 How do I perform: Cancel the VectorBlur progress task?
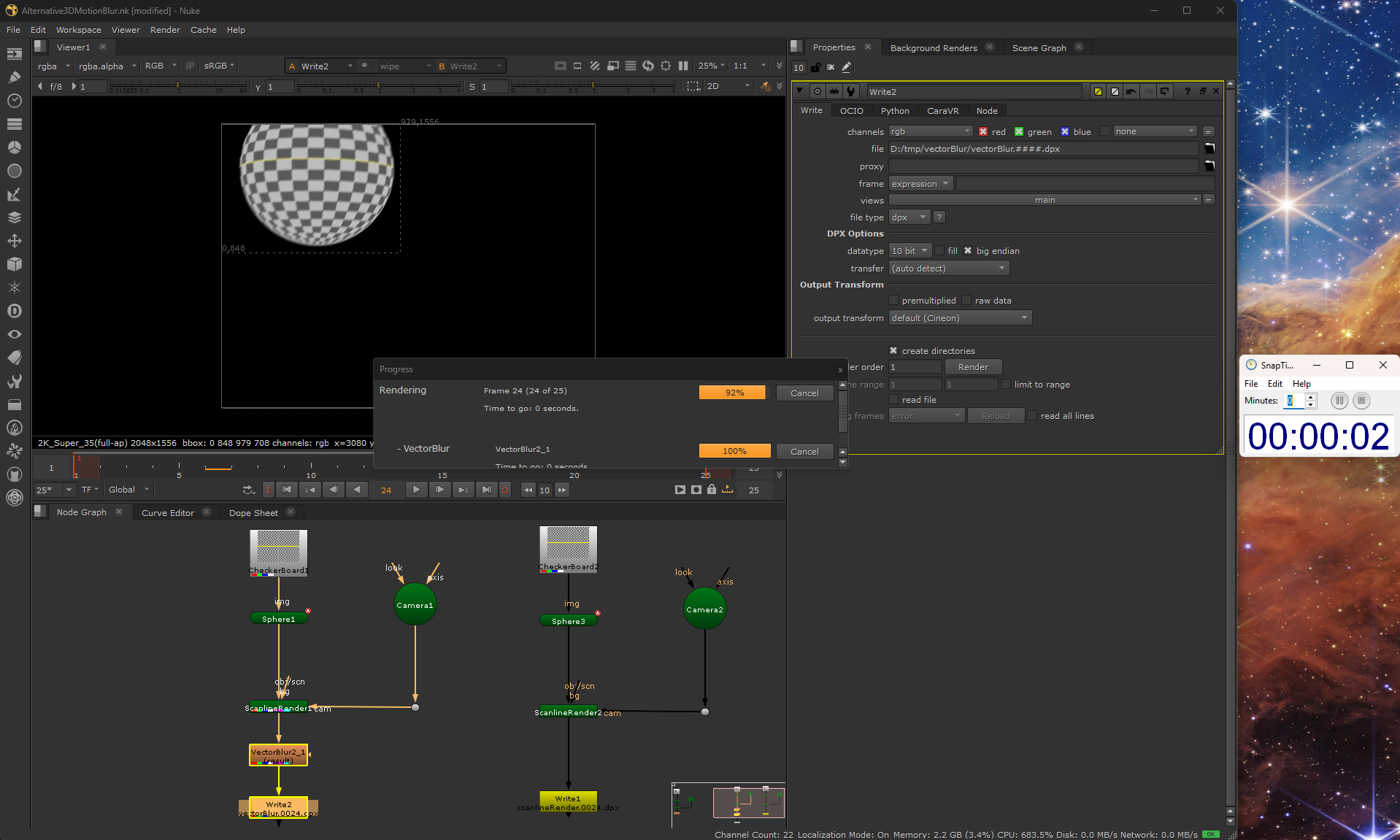tap(804, 451)
